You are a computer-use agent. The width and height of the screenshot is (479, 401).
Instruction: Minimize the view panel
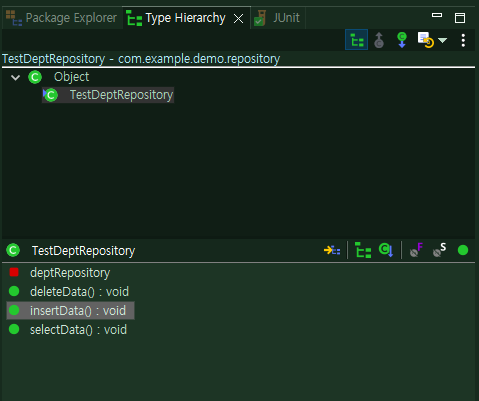click(437, 15)
